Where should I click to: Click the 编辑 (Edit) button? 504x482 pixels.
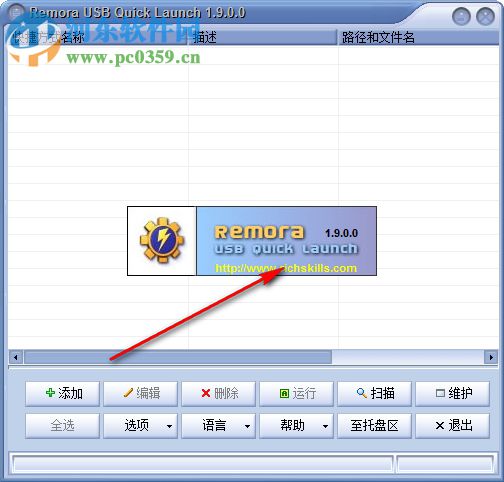[140, 394]
